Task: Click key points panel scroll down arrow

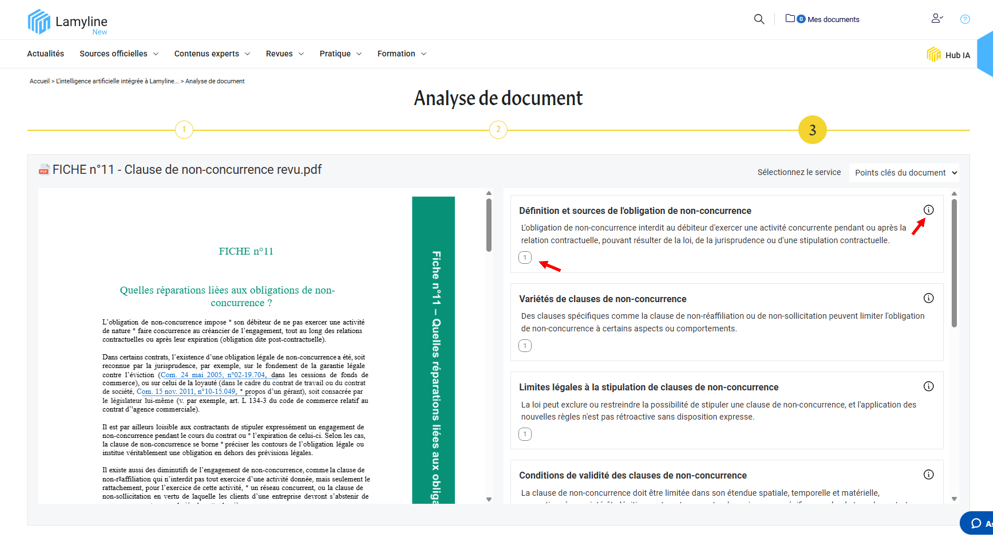Action: 954,499
